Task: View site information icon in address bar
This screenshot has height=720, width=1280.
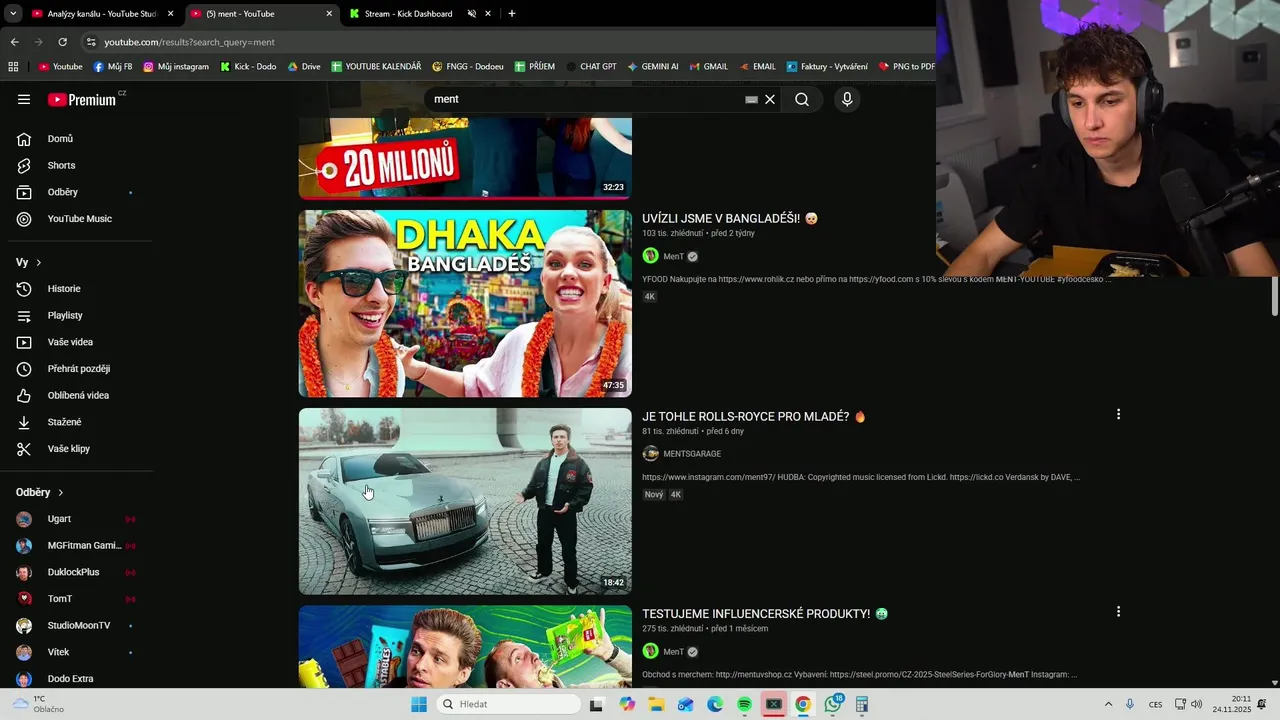Action: (x=91, y=42)
